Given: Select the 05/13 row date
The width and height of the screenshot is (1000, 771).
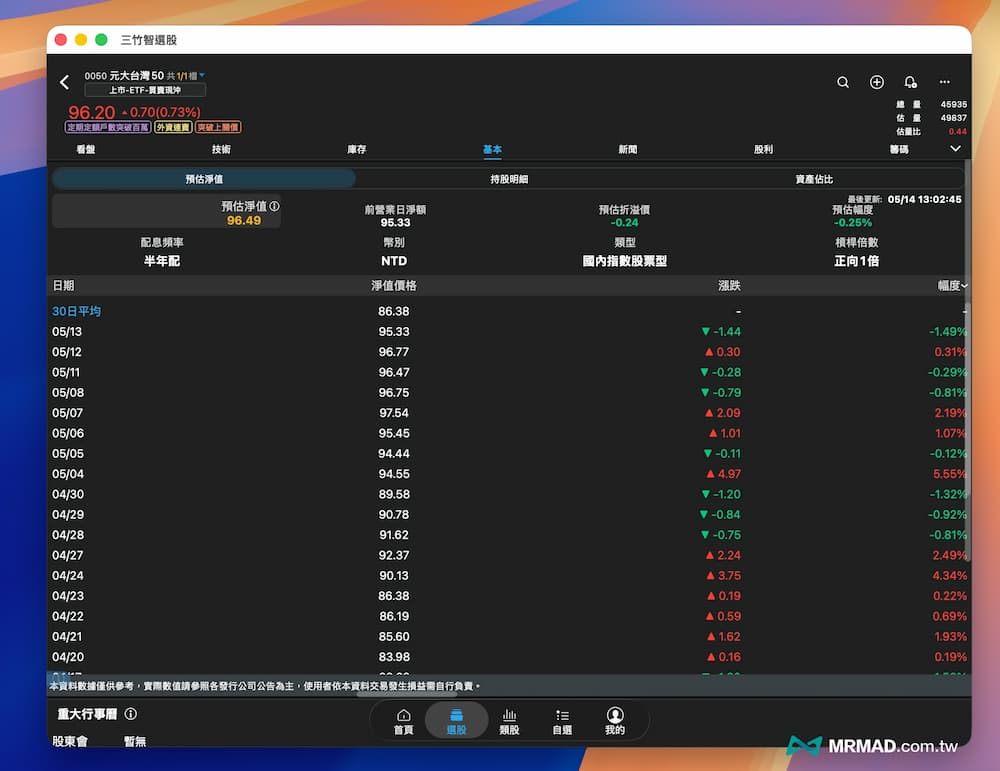Looking at the screenshot, I should [67, 332].
